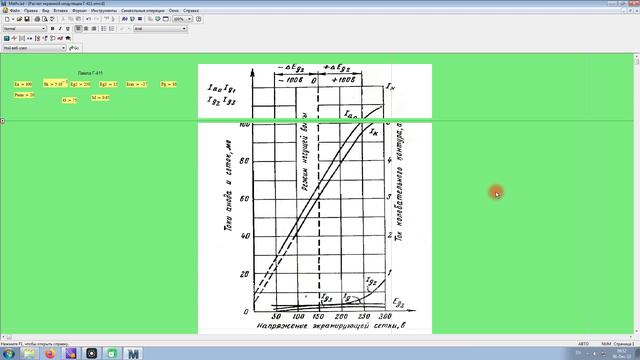Open Firefox from the taskbar

coord(50,353)
